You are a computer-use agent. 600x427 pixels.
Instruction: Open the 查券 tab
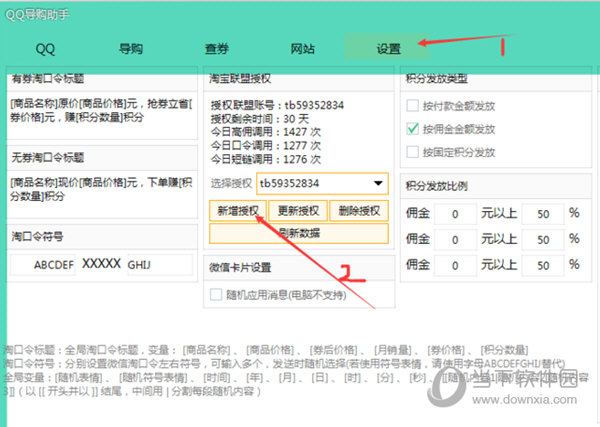pos(217,49)
